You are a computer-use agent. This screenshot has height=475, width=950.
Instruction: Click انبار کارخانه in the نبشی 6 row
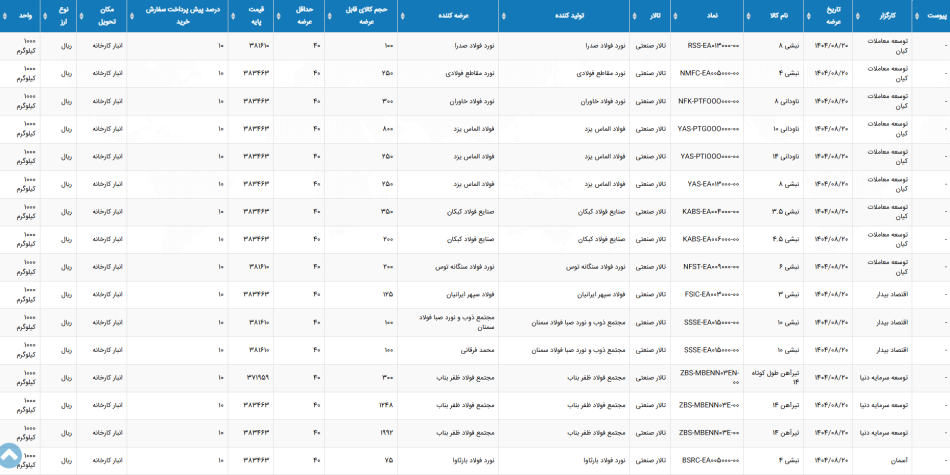coord(107,267)
